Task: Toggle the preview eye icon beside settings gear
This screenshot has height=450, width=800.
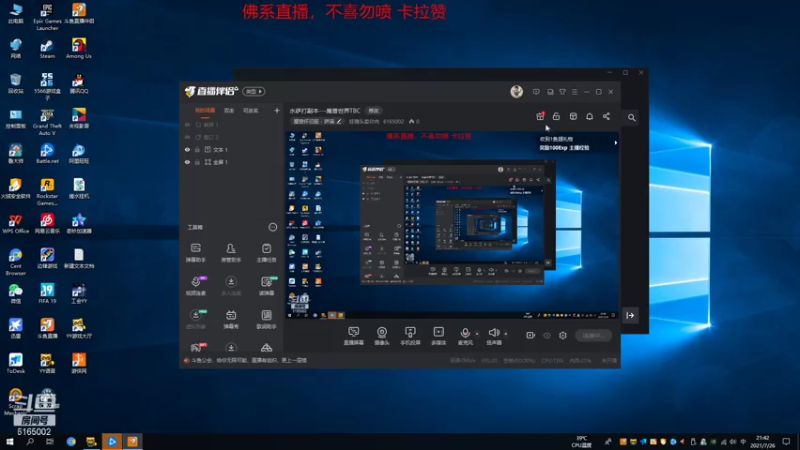Action: [x=547, y=335]
